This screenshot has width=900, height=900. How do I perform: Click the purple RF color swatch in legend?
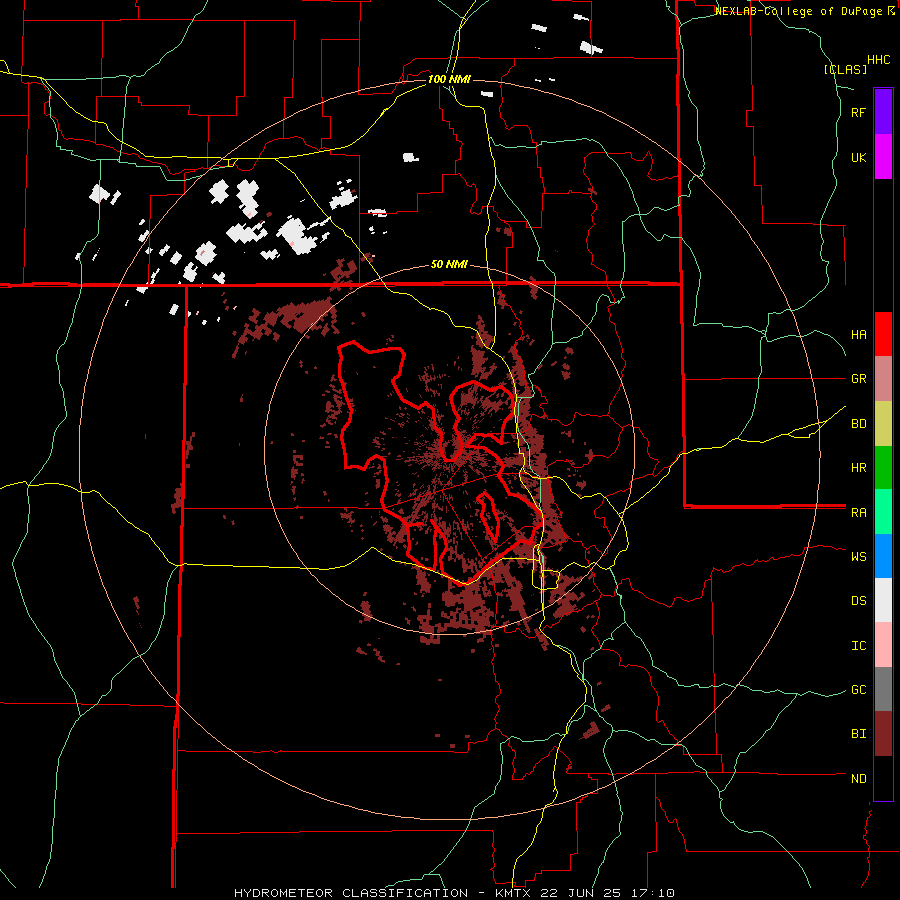point(883,112)
